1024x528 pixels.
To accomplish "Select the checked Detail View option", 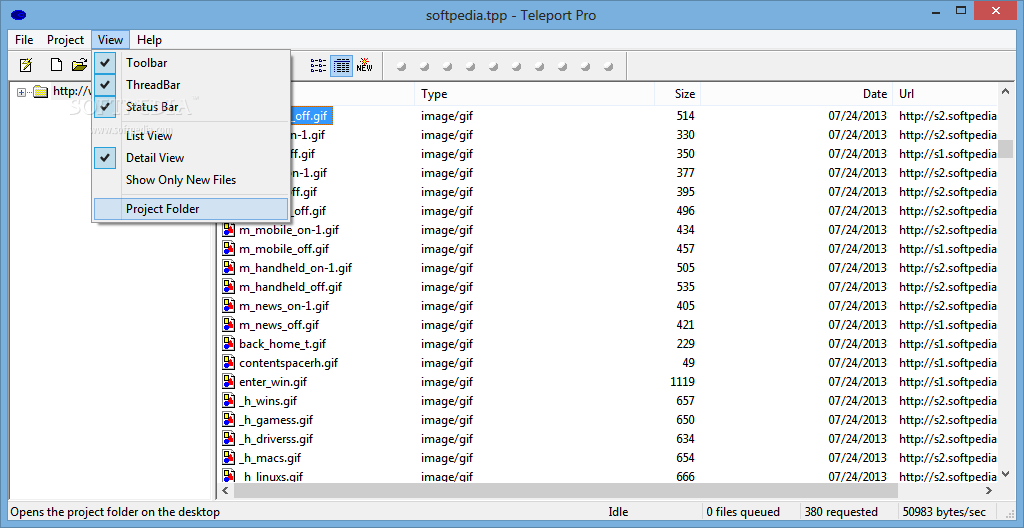I will point(190,157).
